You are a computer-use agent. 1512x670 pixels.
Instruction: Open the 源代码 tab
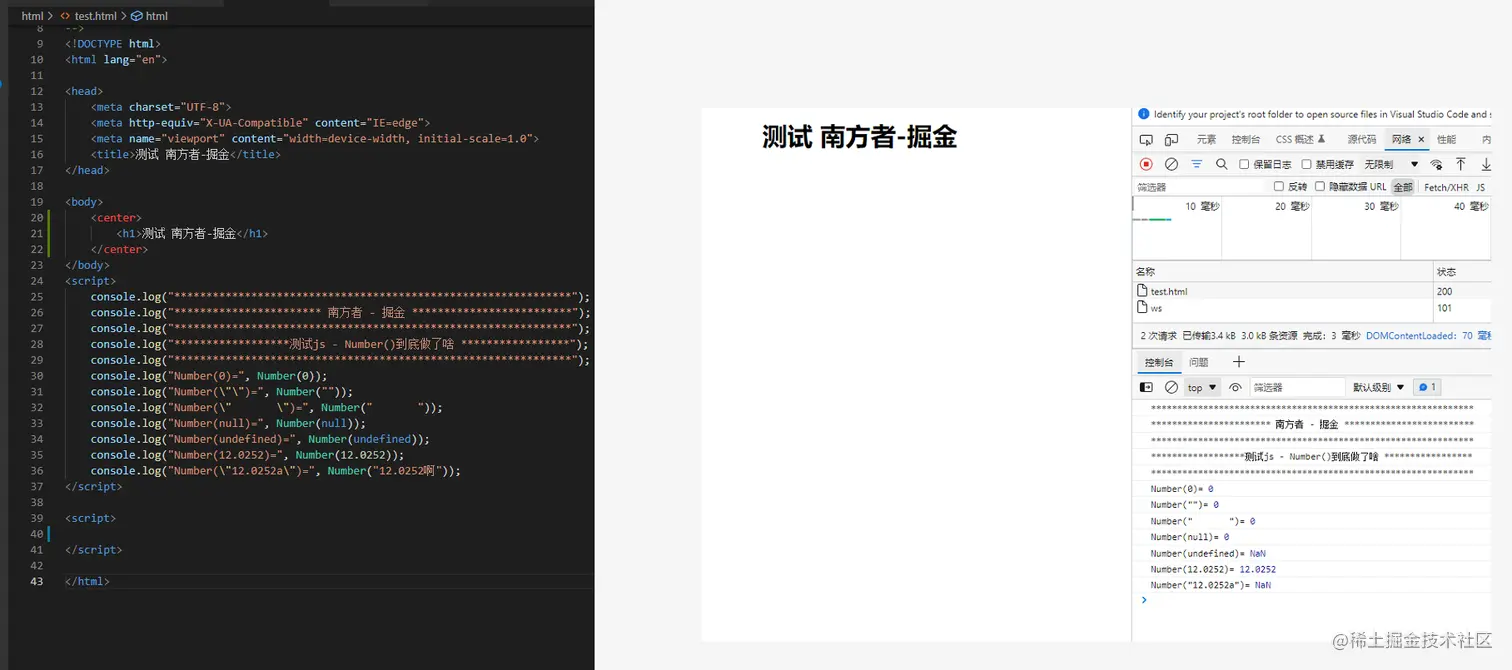pos(1361,140)
